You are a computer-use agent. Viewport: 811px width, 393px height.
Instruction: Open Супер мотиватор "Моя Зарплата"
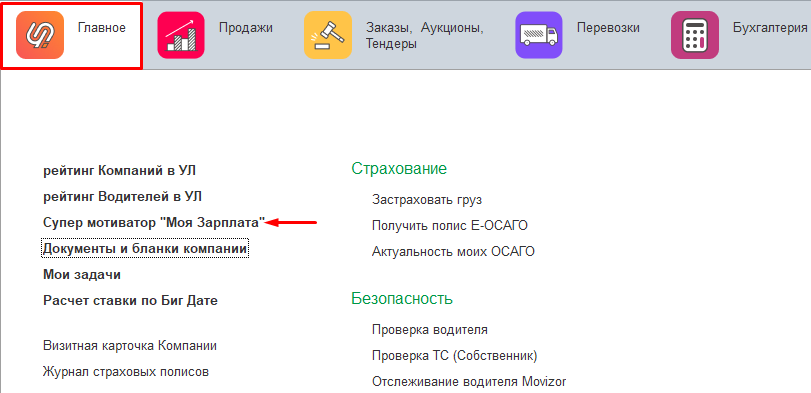point(154,222)
